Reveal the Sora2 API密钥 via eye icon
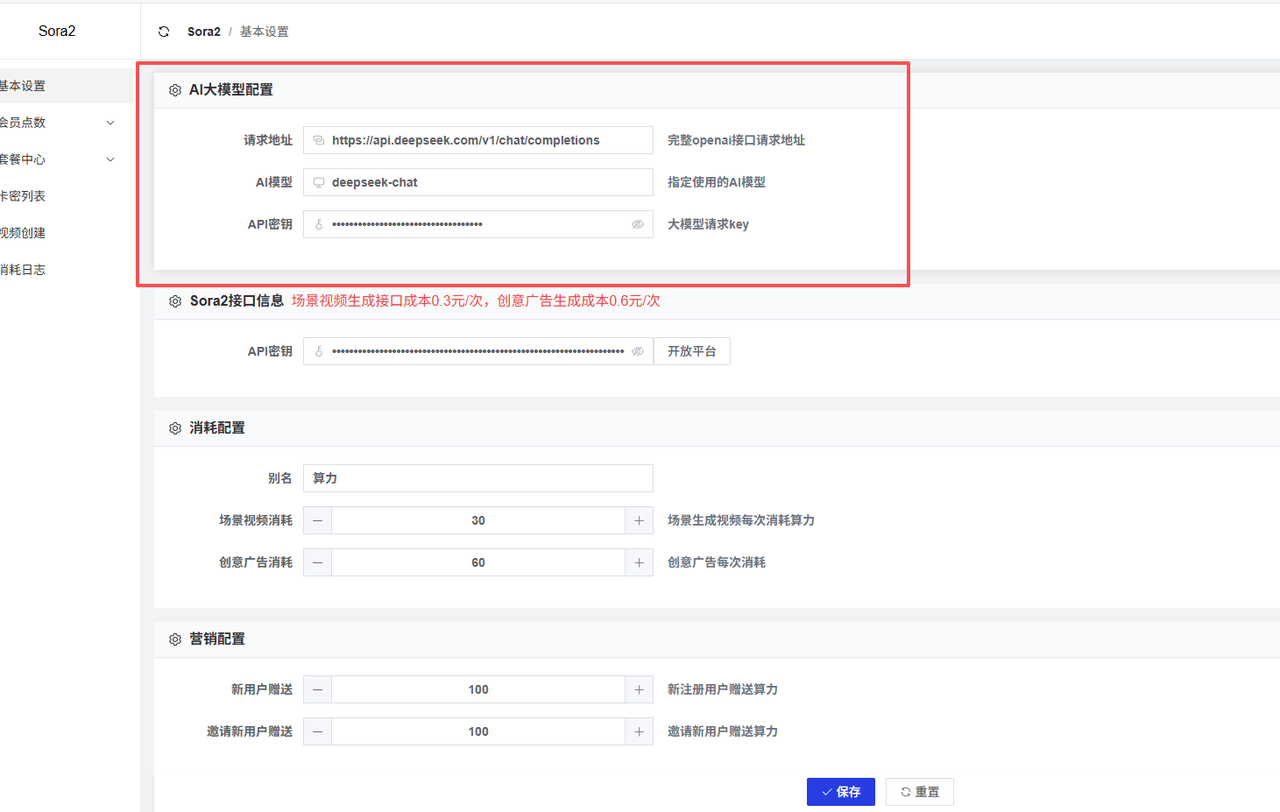The image size is (1280, 812). click(638, 352)
